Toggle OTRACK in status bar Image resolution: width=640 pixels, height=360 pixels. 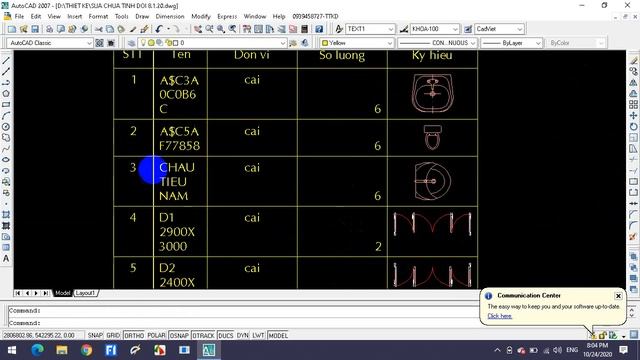tap(203, 336)
